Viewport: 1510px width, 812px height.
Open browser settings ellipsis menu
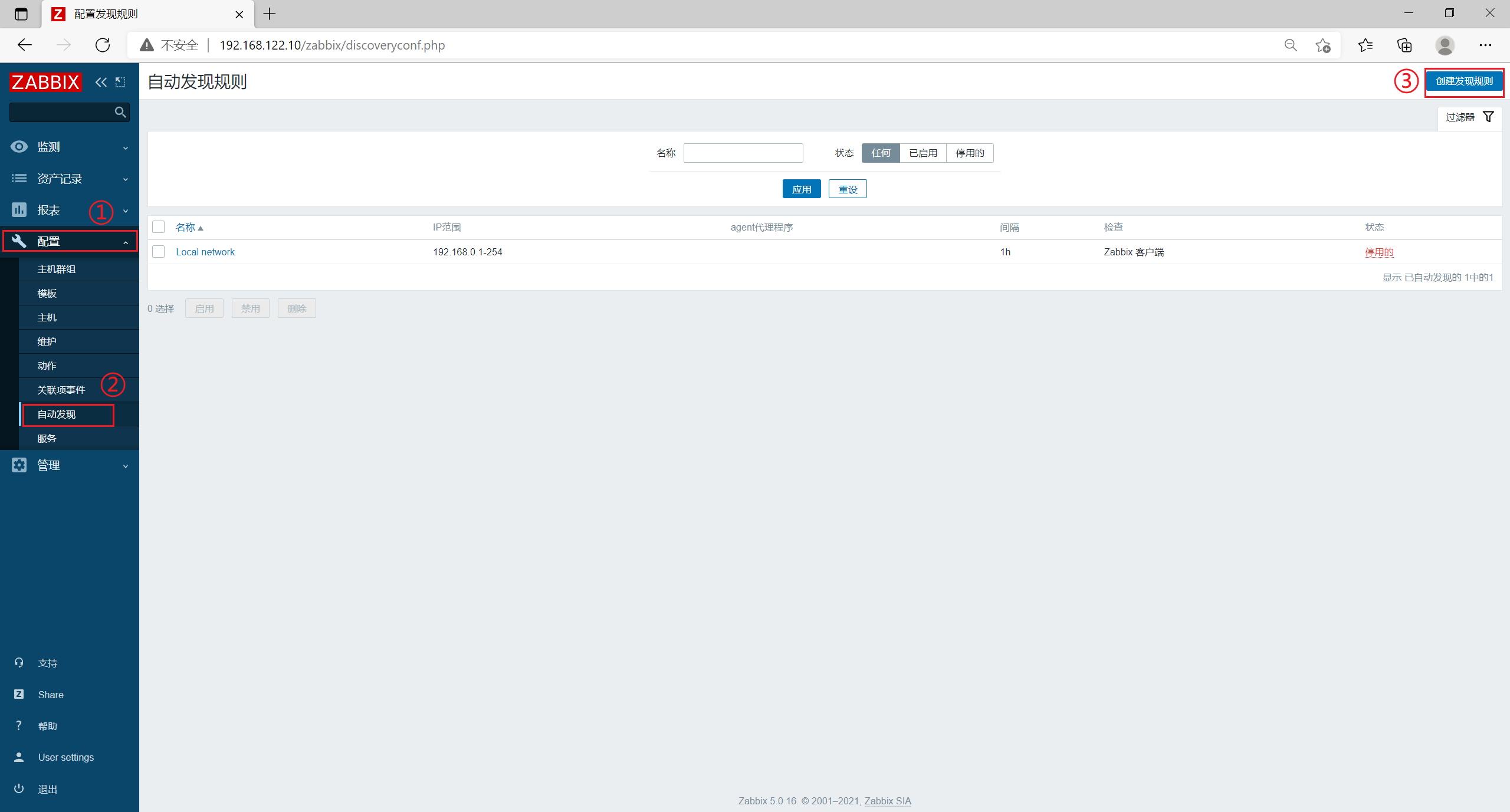click(x=1485, y=45)
